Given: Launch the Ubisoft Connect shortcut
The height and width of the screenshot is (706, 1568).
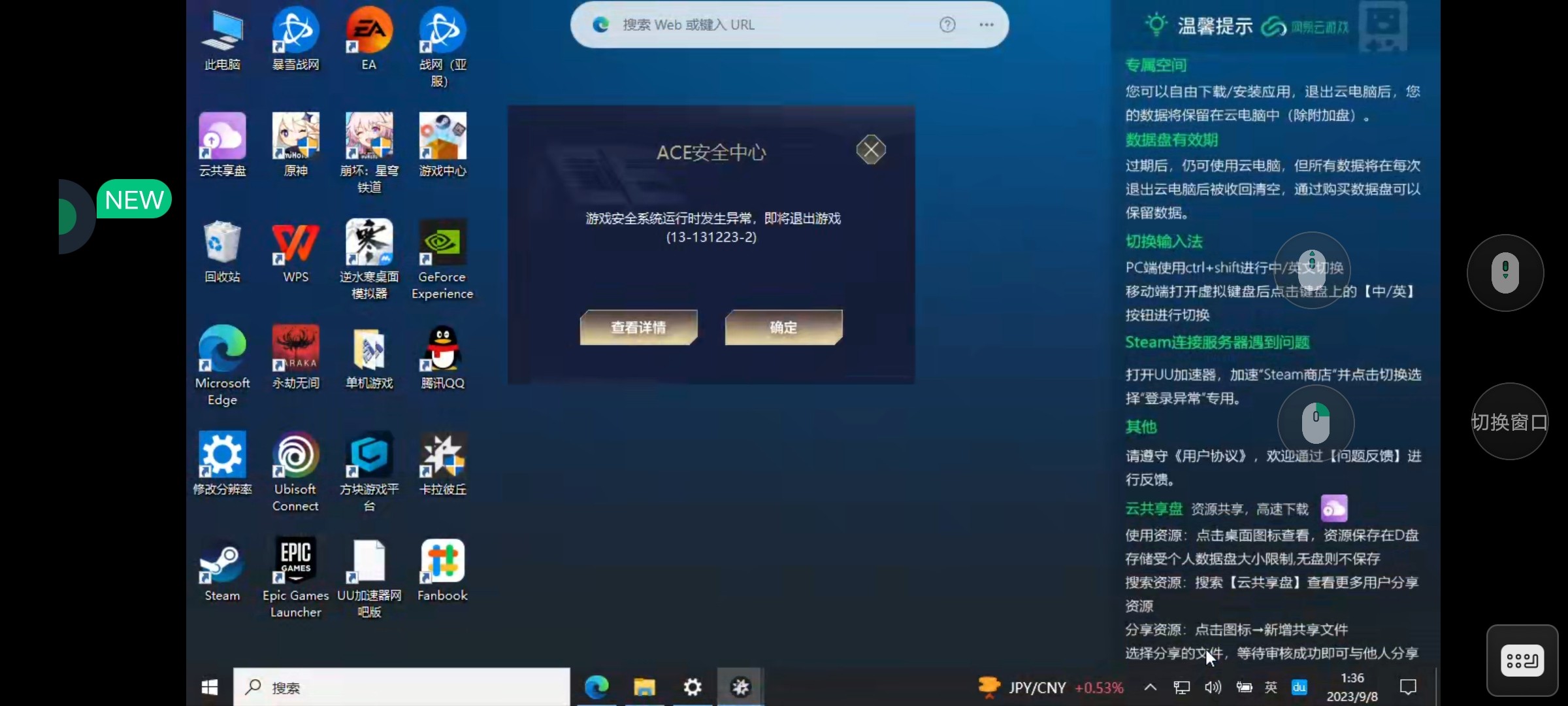Looking at the screenshot, I should (295, 456).
